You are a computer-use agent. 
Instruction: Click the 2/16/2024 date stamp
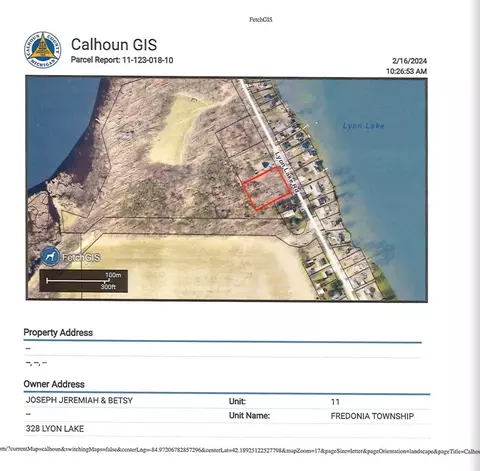[409, 61]
